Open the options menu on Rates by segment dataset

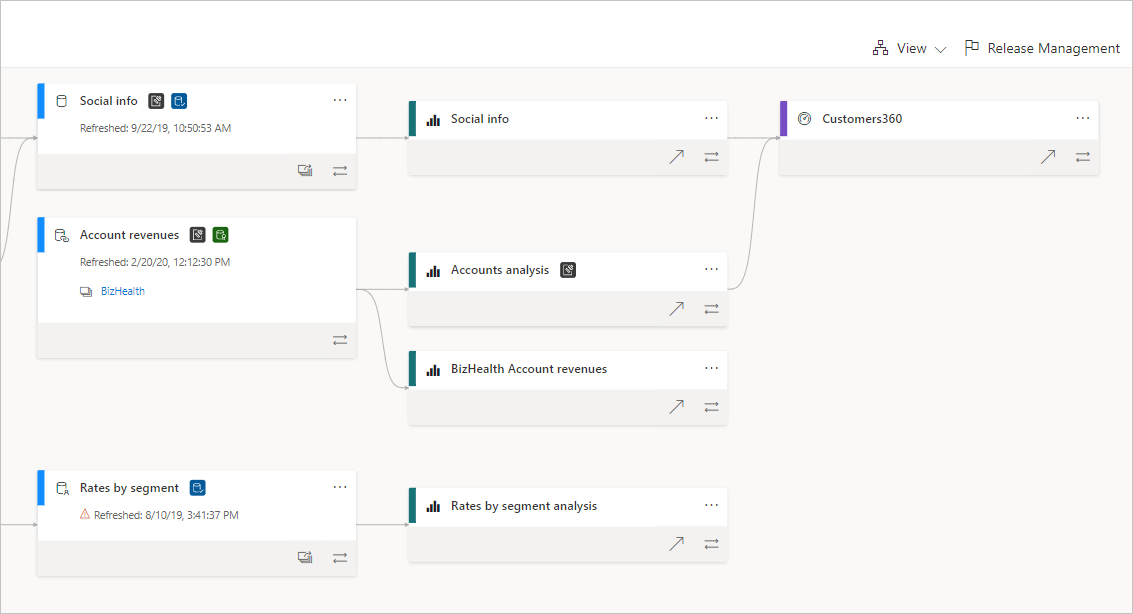(x=340, y=487)
